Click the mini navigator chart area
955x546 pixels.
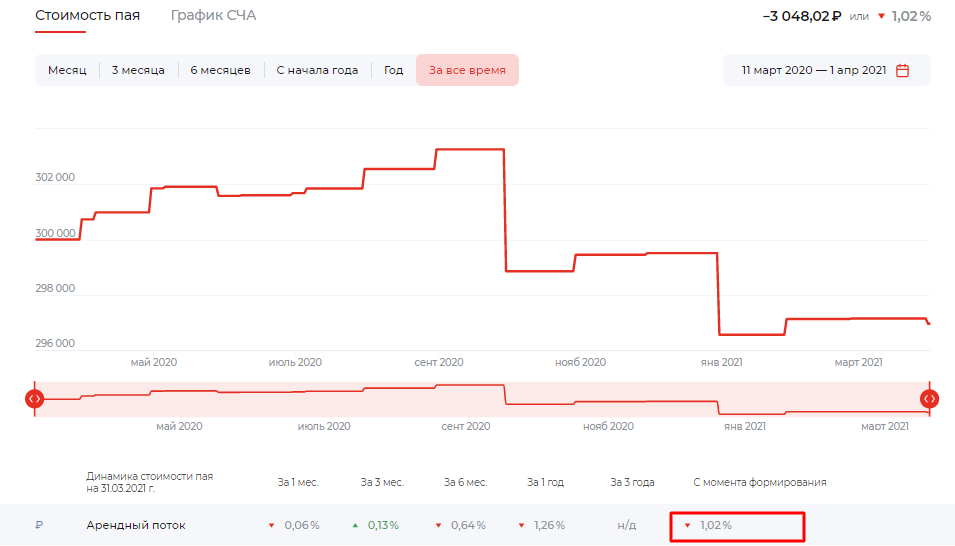(x=482, y=399)
